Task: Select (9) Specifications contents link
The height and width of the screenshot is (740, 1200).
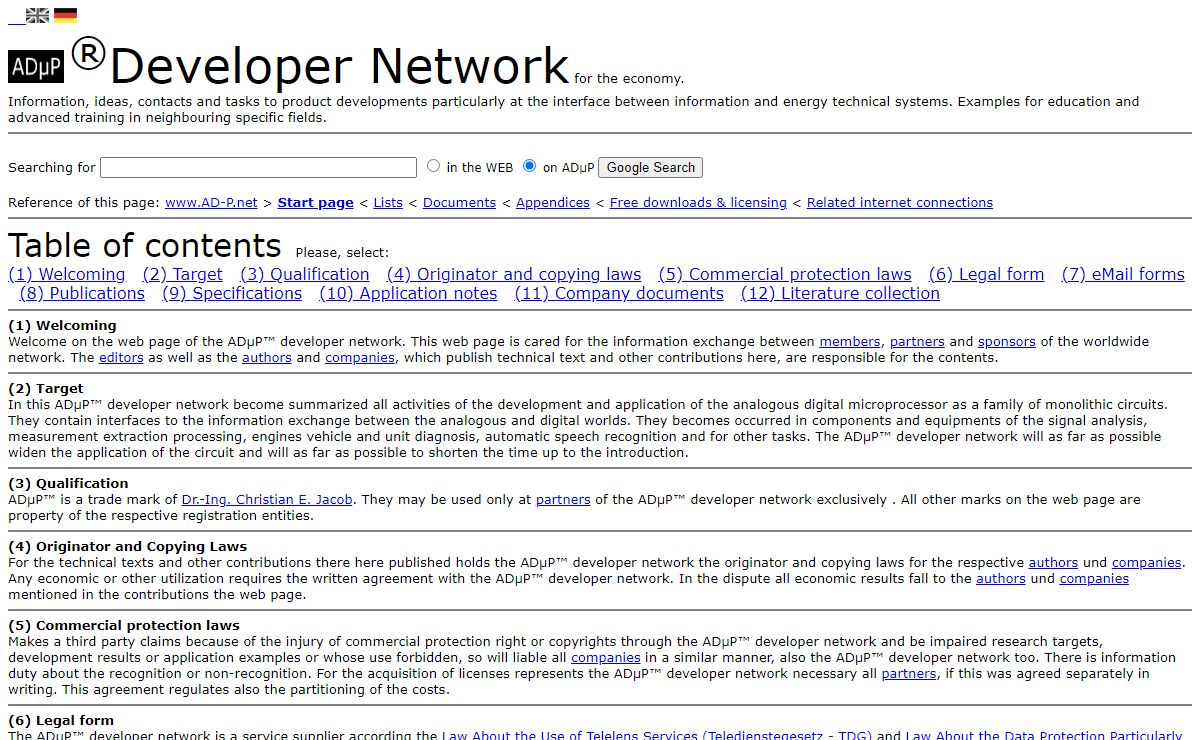Action: click(x=232, y=293)
